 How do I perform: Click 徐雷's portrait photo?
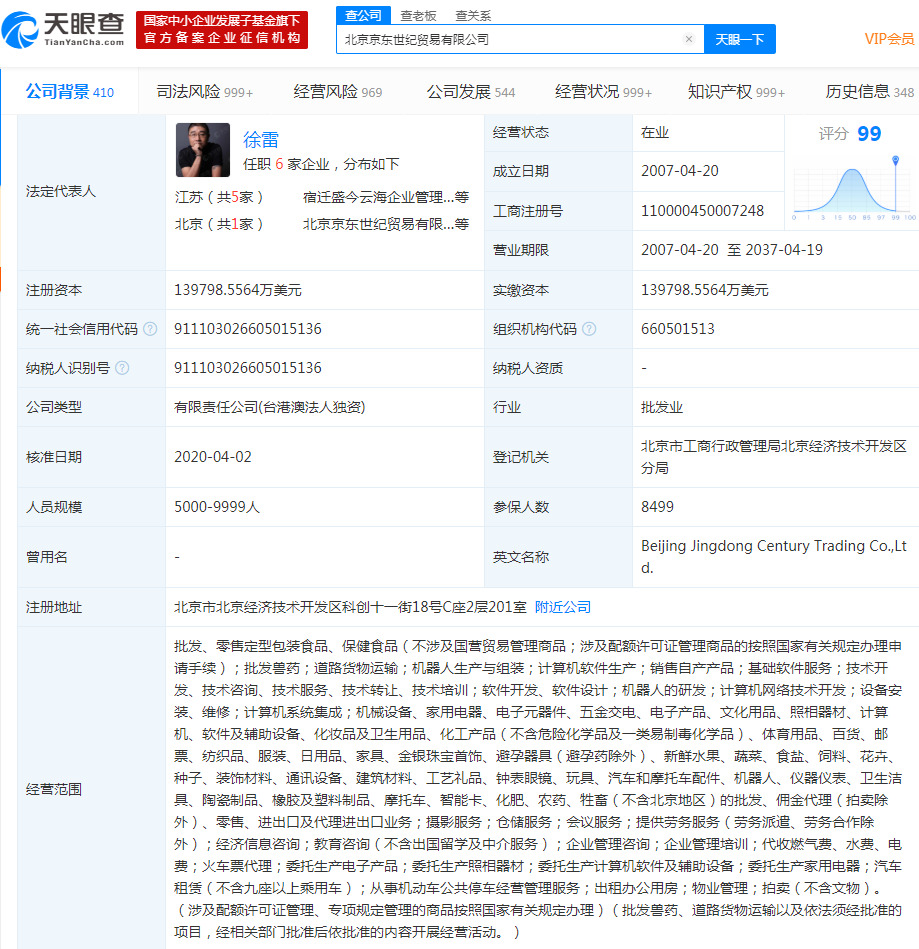[203, 150]
